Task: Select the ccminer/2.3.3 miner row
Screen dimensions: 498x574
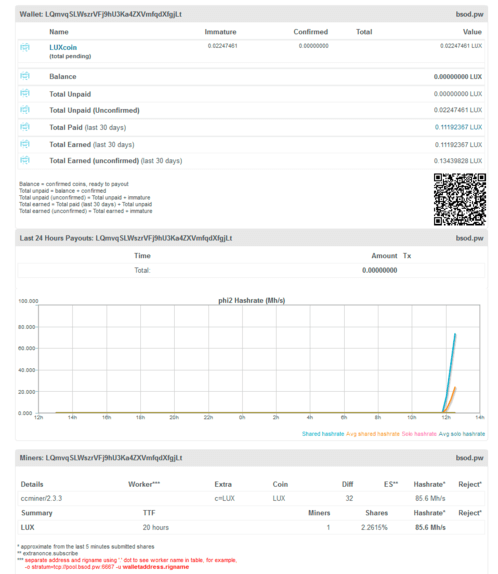Action: click(x=251, y=498)
